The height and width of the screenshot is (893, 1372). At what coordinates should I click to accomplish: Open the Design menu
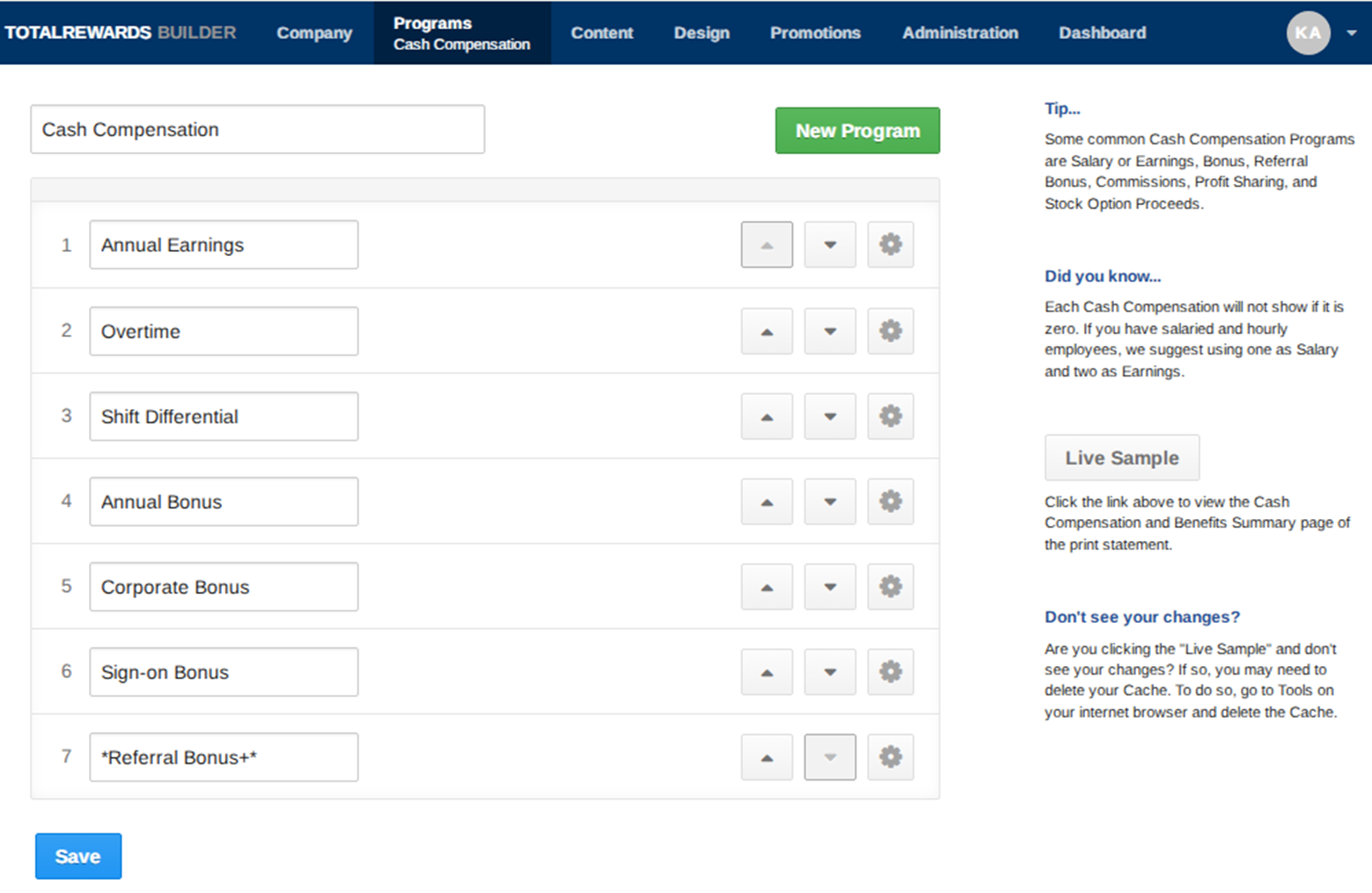point(701,33)
